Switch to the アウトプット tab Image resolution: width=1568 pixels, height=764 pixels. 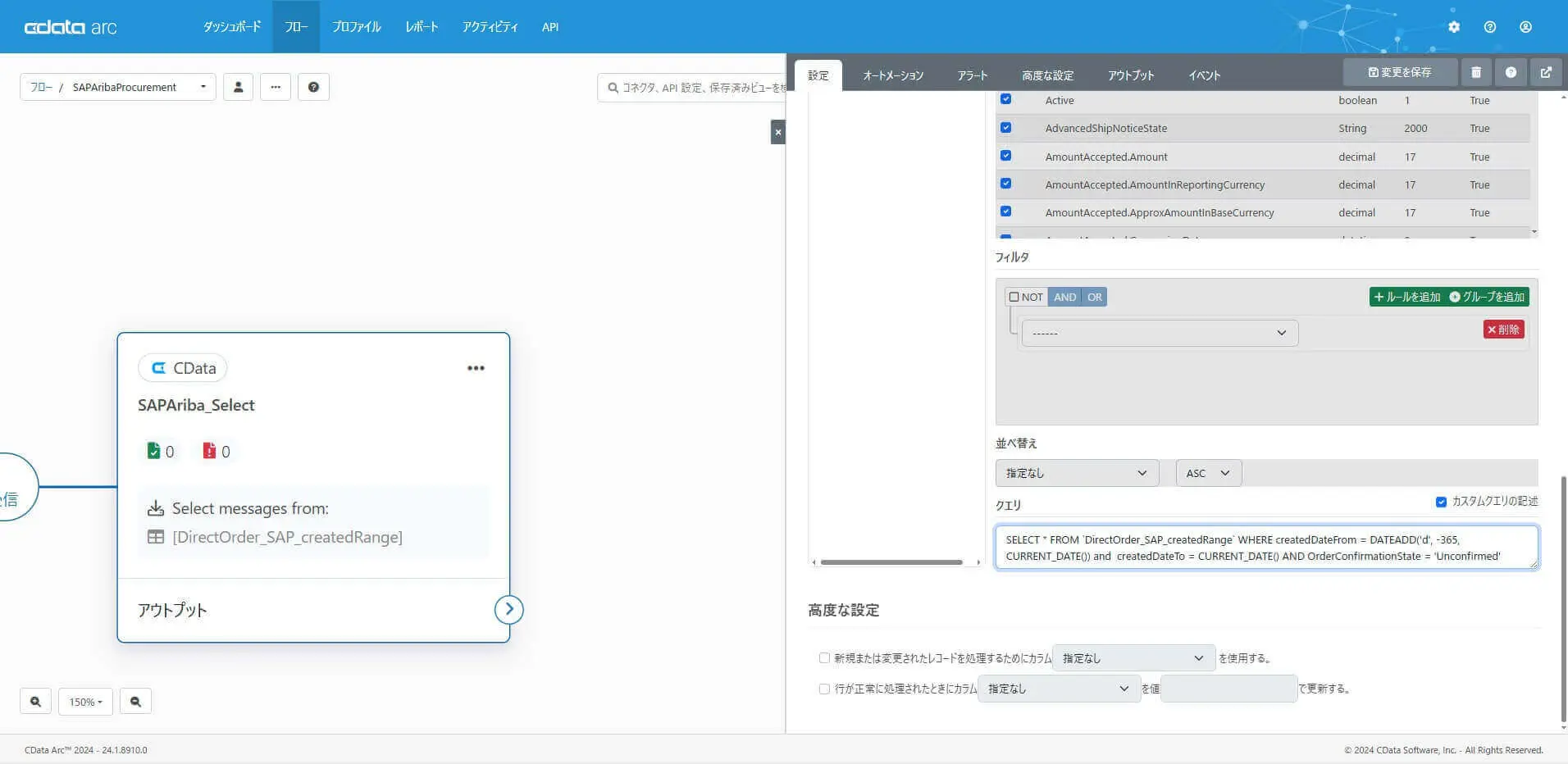[1131, 75]
